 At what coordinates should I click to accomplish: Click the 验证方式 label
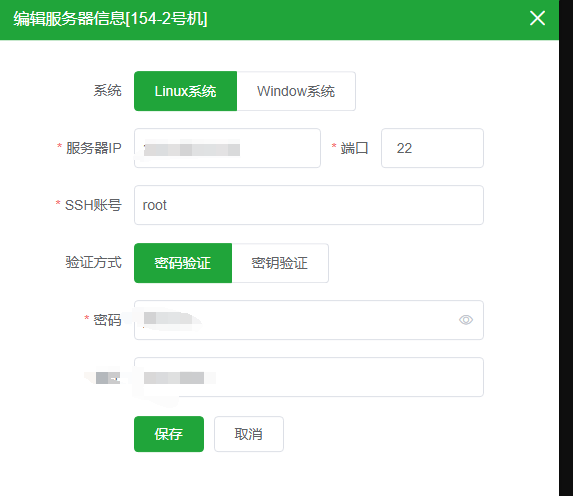click(94, 262)
